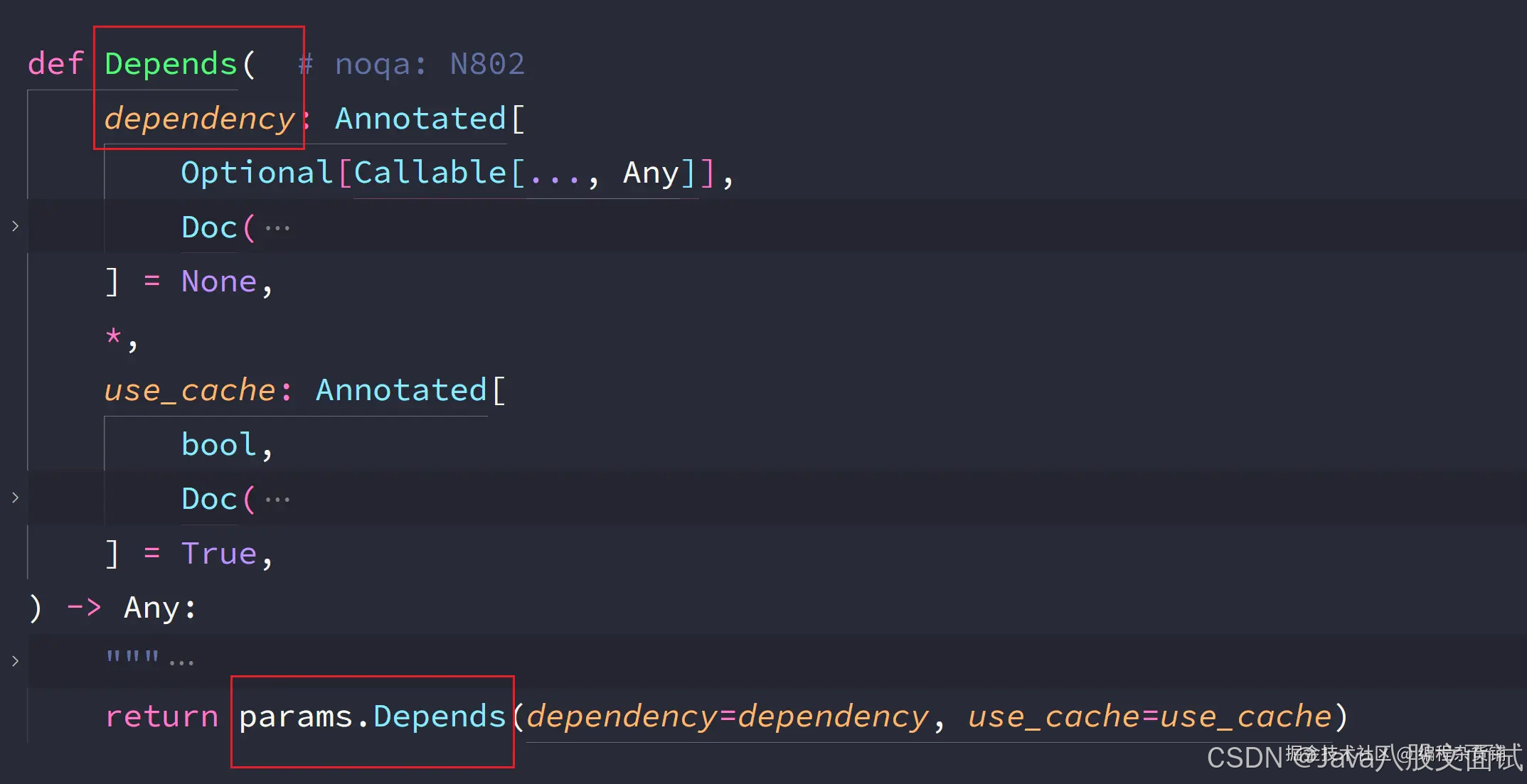Click the Depends function name after def
The image size is (1527, 784).
171,64
